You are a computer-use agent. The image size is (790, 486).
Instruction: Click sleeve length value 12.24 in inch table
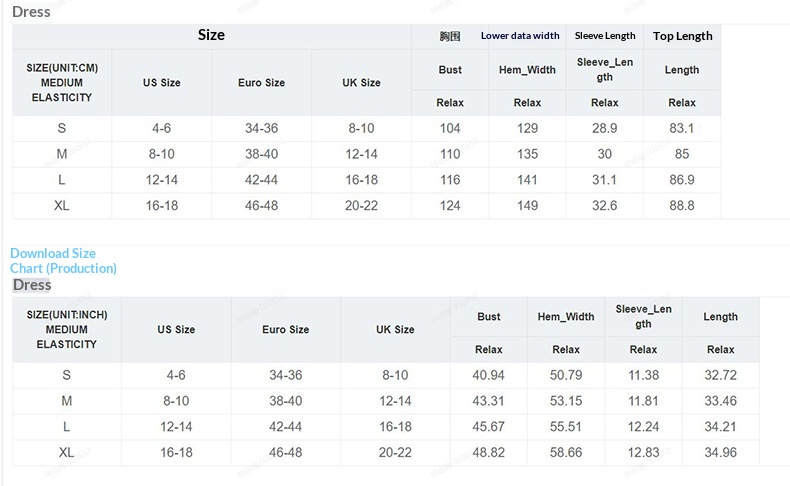[643, 427]
